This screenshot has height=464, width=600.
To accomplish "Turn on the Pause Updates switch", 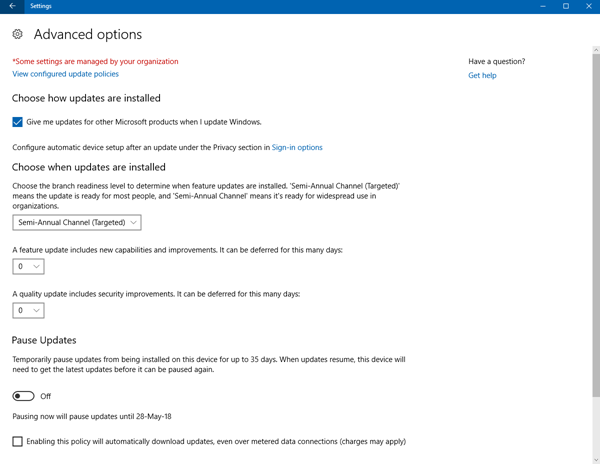I will (23, 396).
